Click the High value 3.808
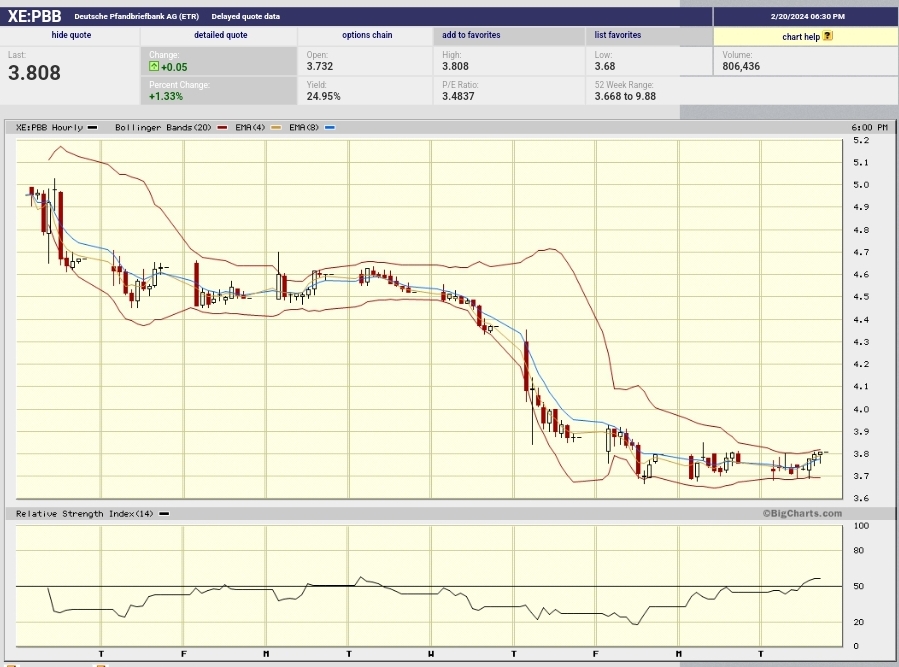Image resolution: width=899 pixels, height=667 pixels. 455,66
